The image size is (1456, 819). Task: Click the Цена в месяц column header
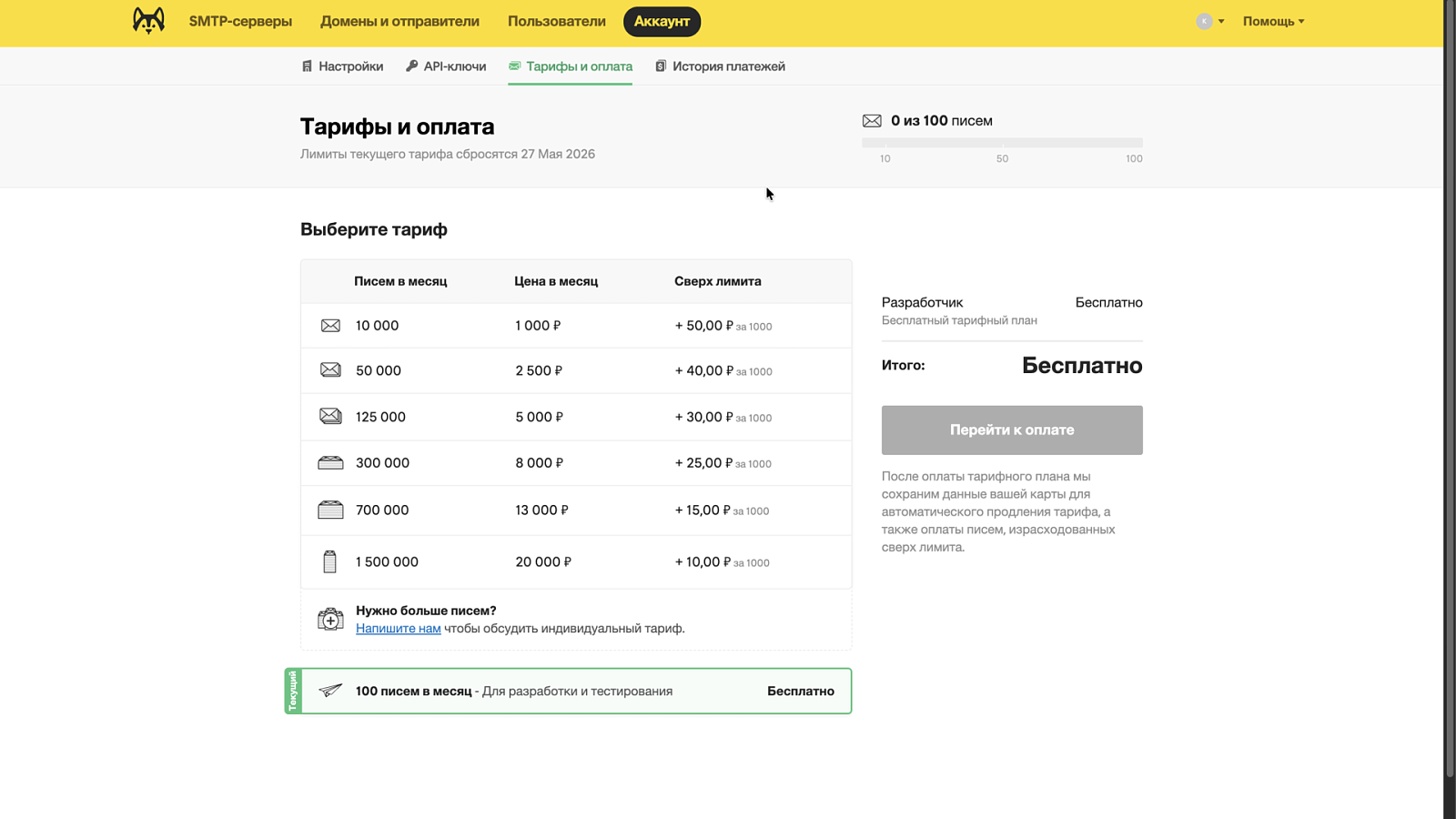point(556,281)
